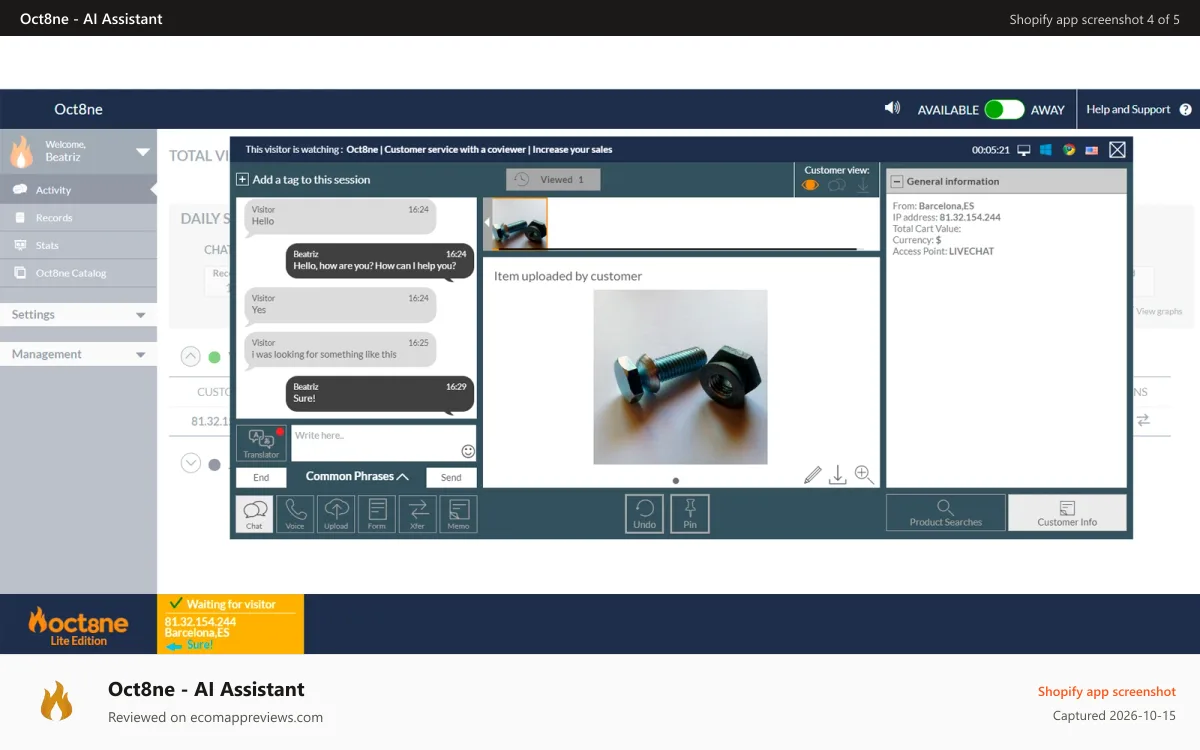Viewport: 1200px width, 750px height.
Task: Open Records in sidebar
Action: 78,217
